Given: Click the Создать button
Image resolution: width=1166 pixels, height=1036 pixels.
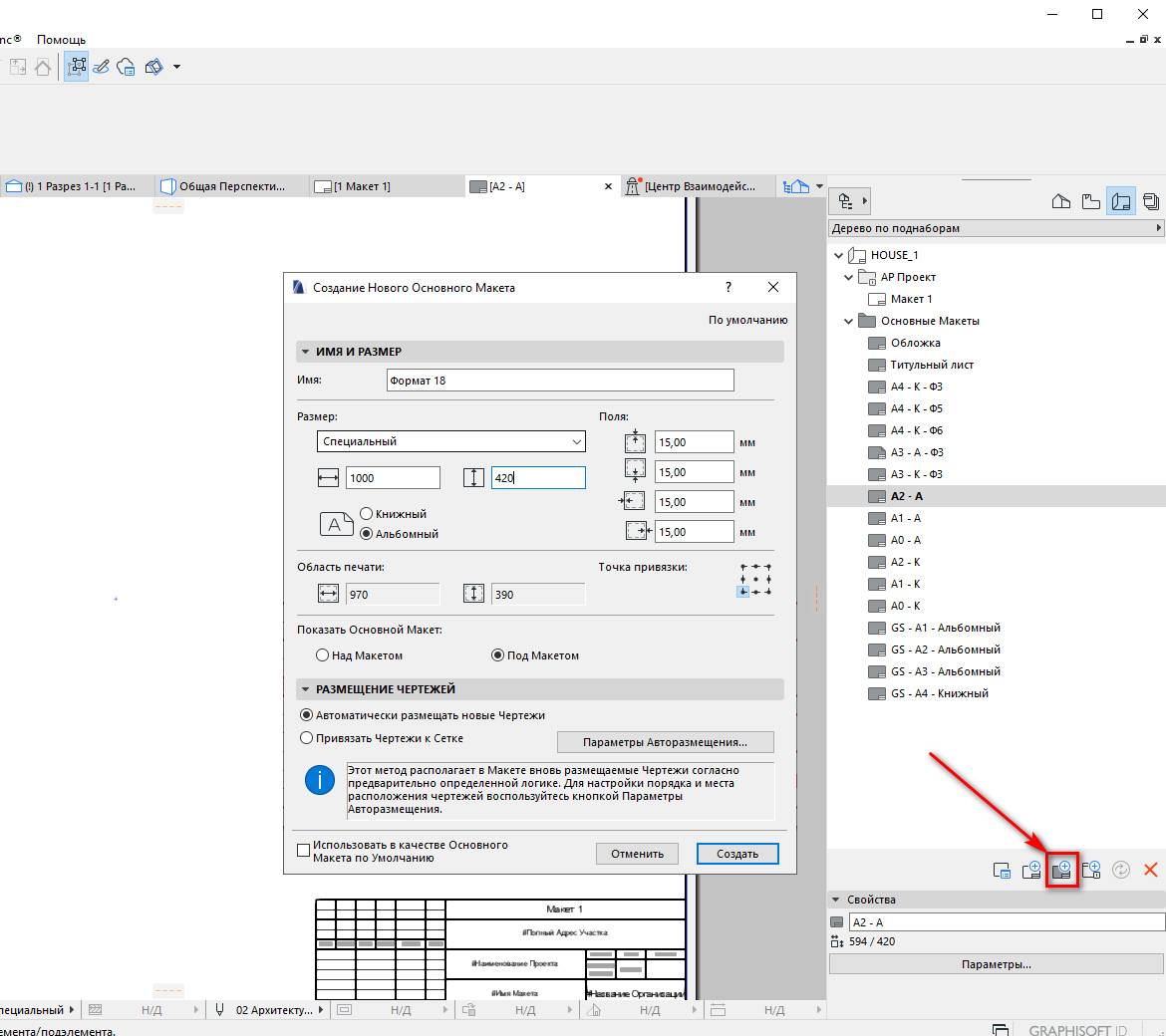Looking at the screenshot, I should pyautogui.click(x=737, y=854).
